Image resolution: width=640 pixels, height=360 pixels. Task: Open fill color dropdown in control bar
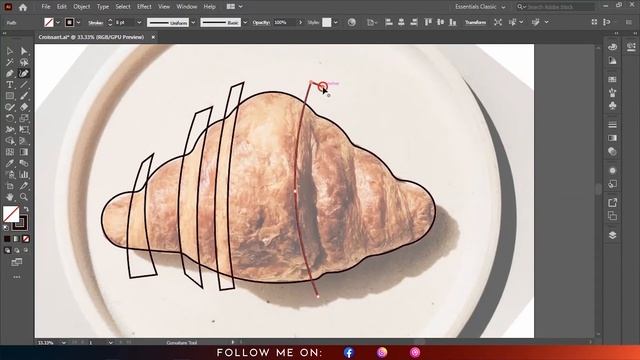(58, 22)
